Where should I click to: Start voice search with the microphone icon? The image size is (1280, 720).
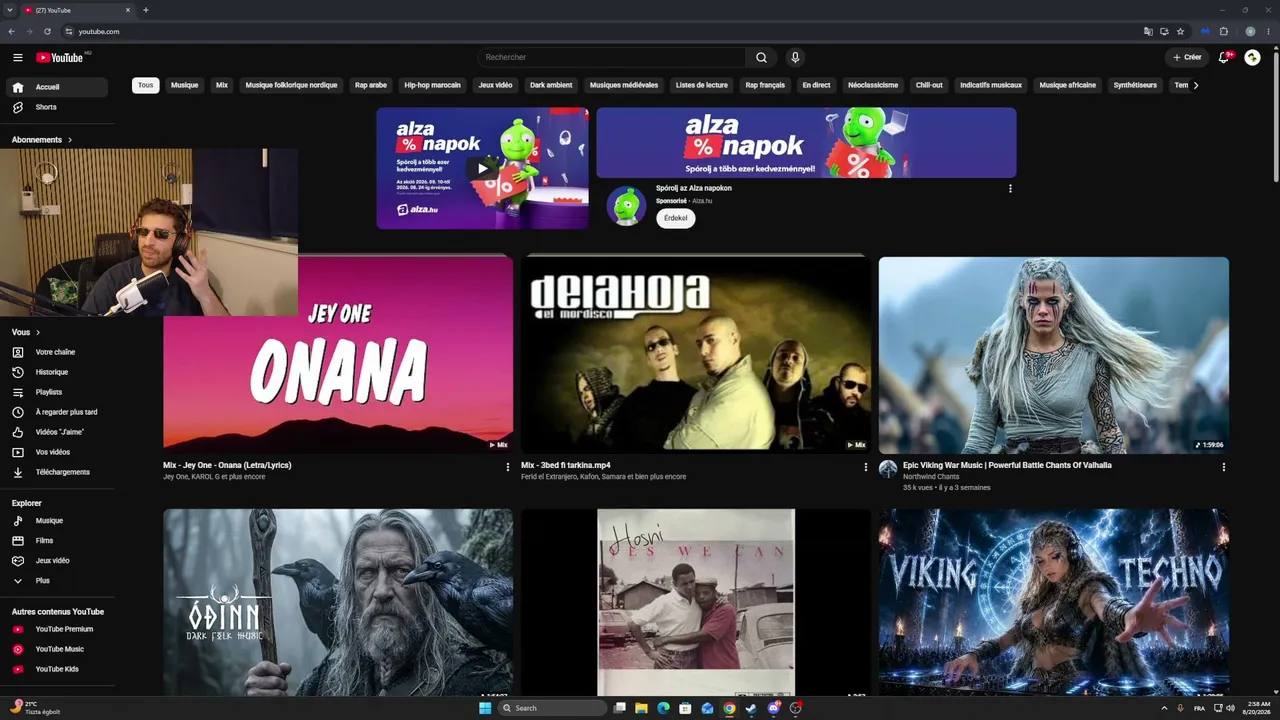(795, 58)
